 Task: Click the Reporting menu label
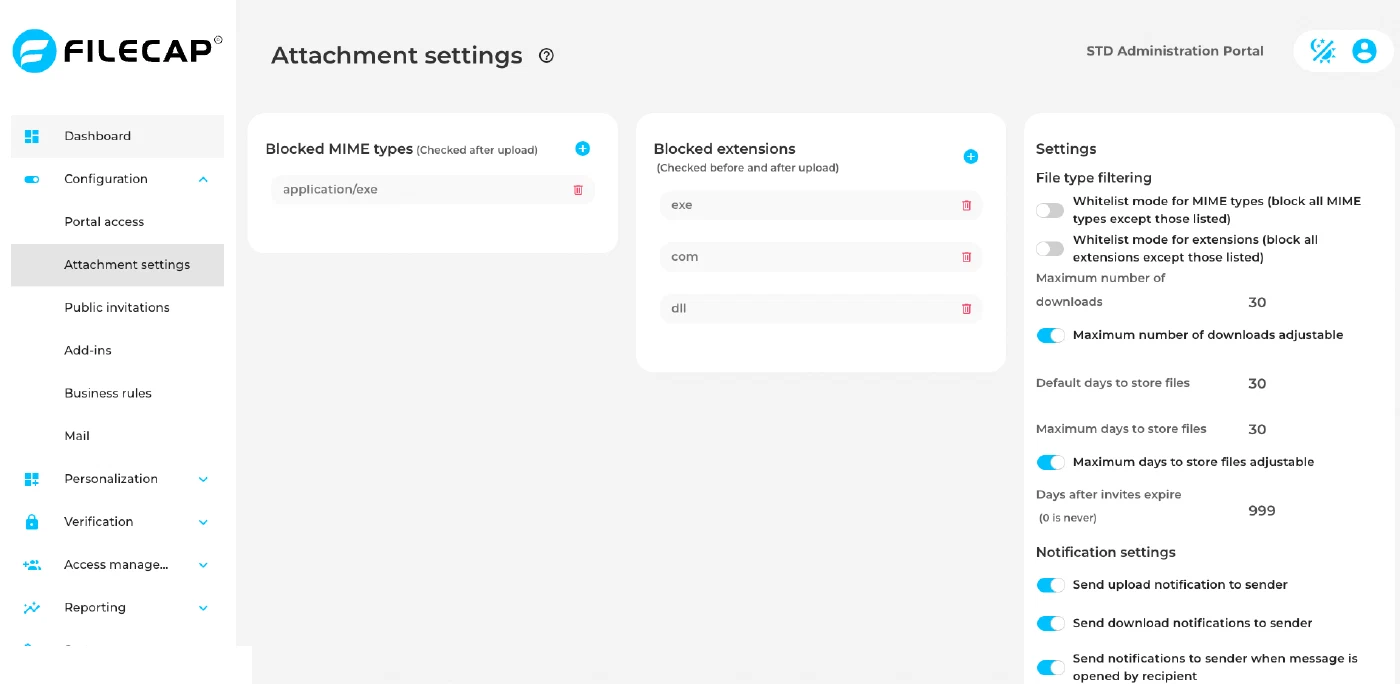point(95,608)
